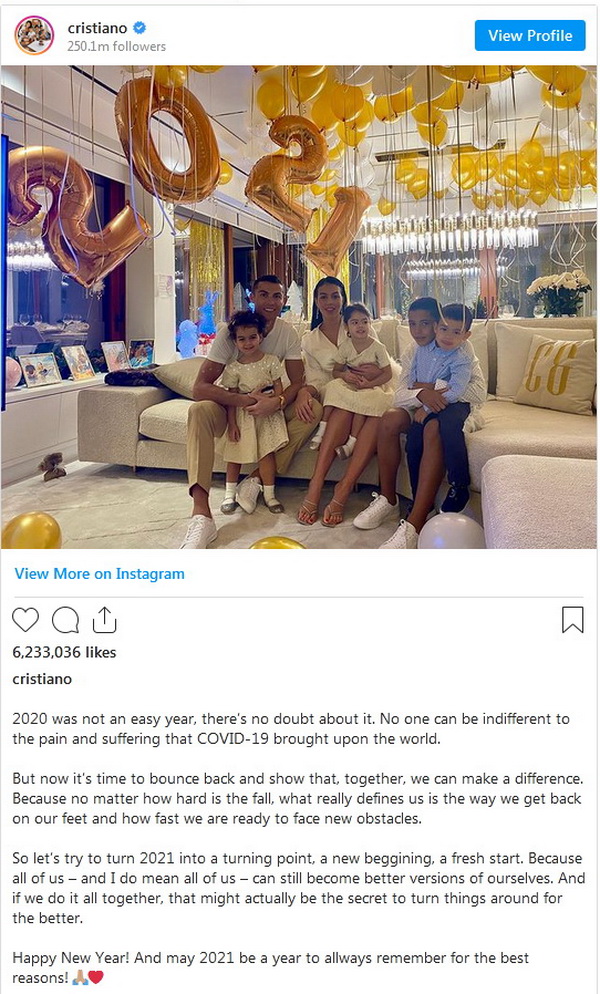Viewport: 600px width, 994px height.
Task: Click the red heart emoji in caption
Action: pos(96,978)
